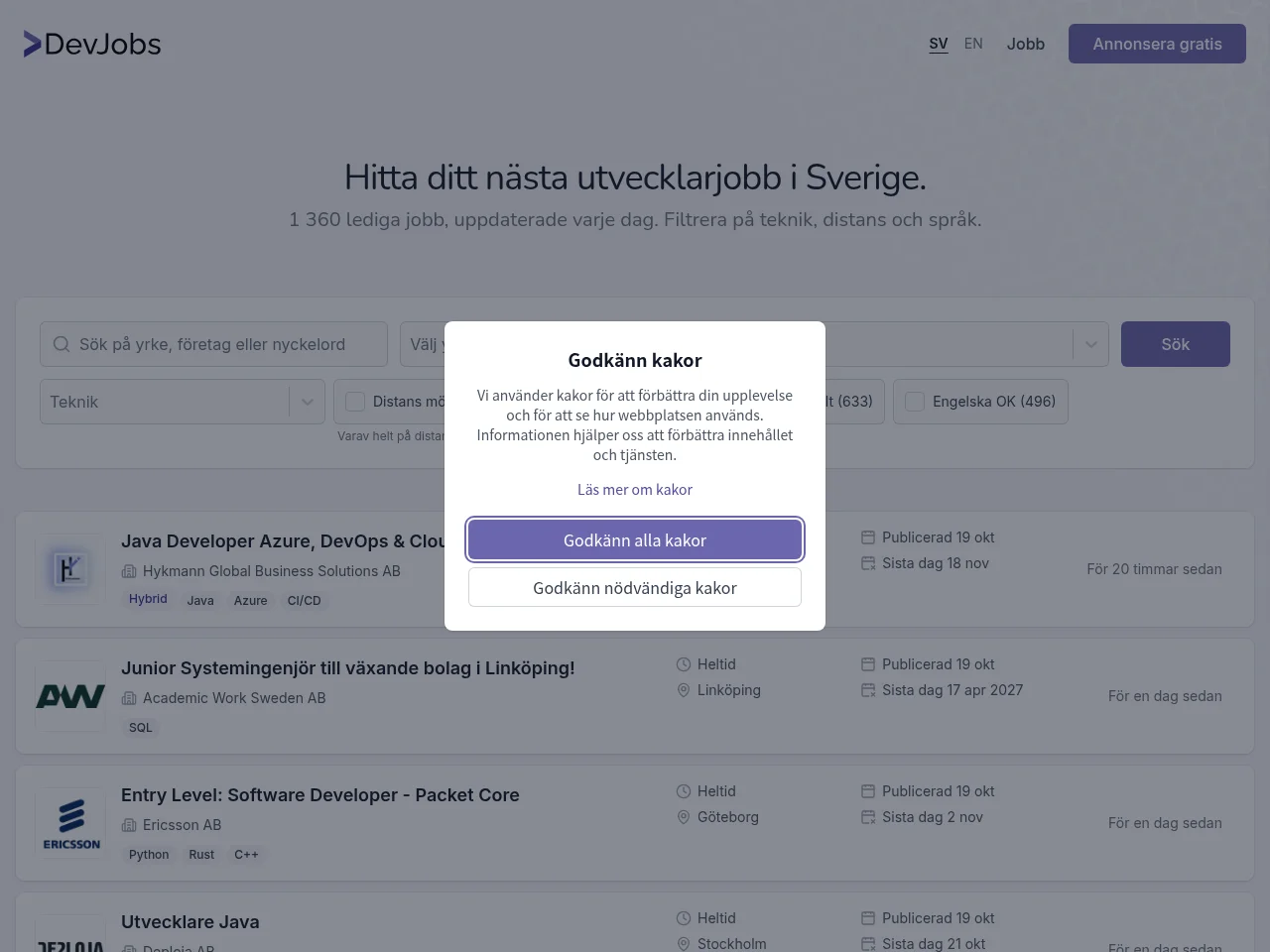
Task: Click building icon beside Hykmann Global Business Solutions
Action: (x=129, y=571)
